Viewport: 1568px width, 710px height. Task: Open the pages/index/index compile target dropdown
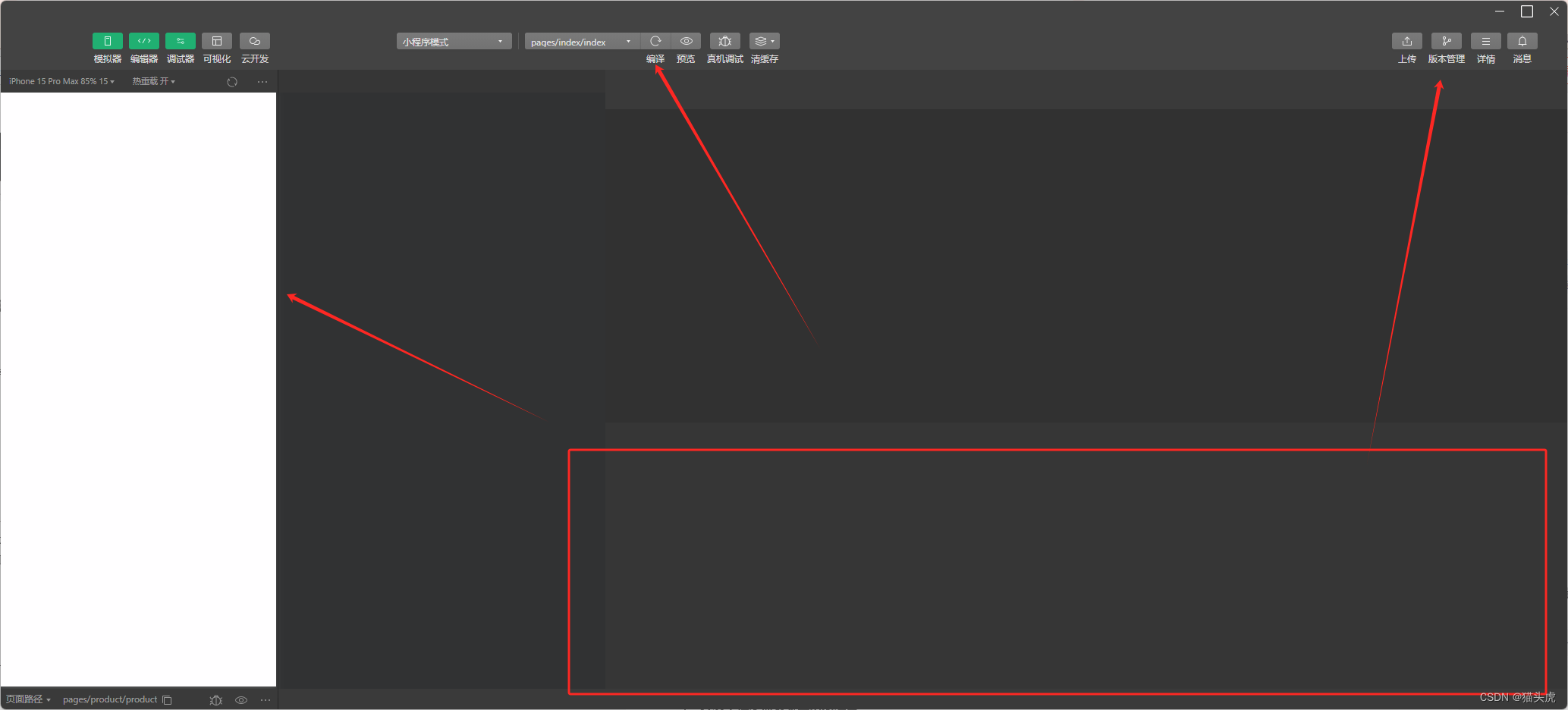[x=582, y=42]
